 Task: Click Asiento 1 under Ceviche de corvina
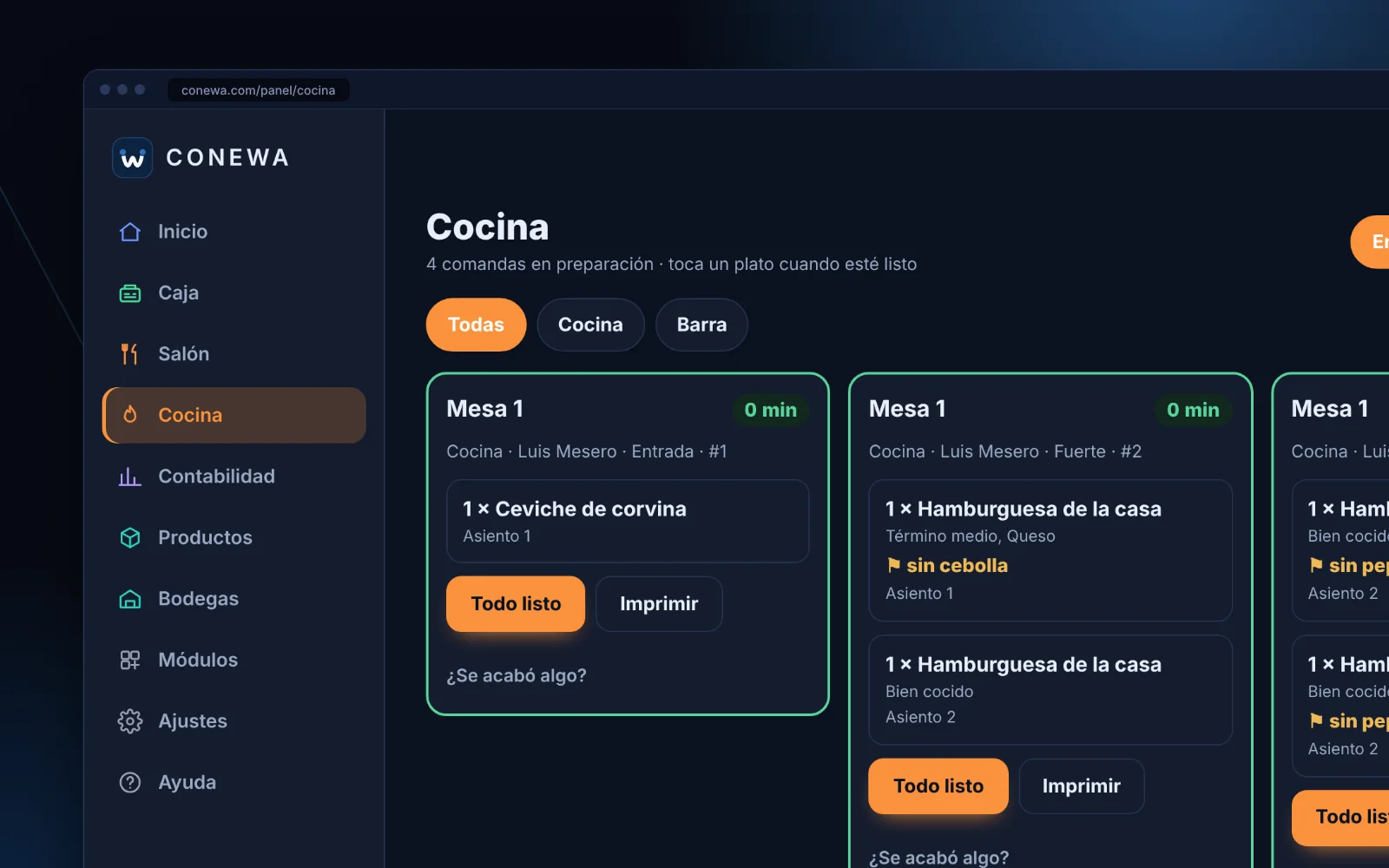[x=497, y=536]
